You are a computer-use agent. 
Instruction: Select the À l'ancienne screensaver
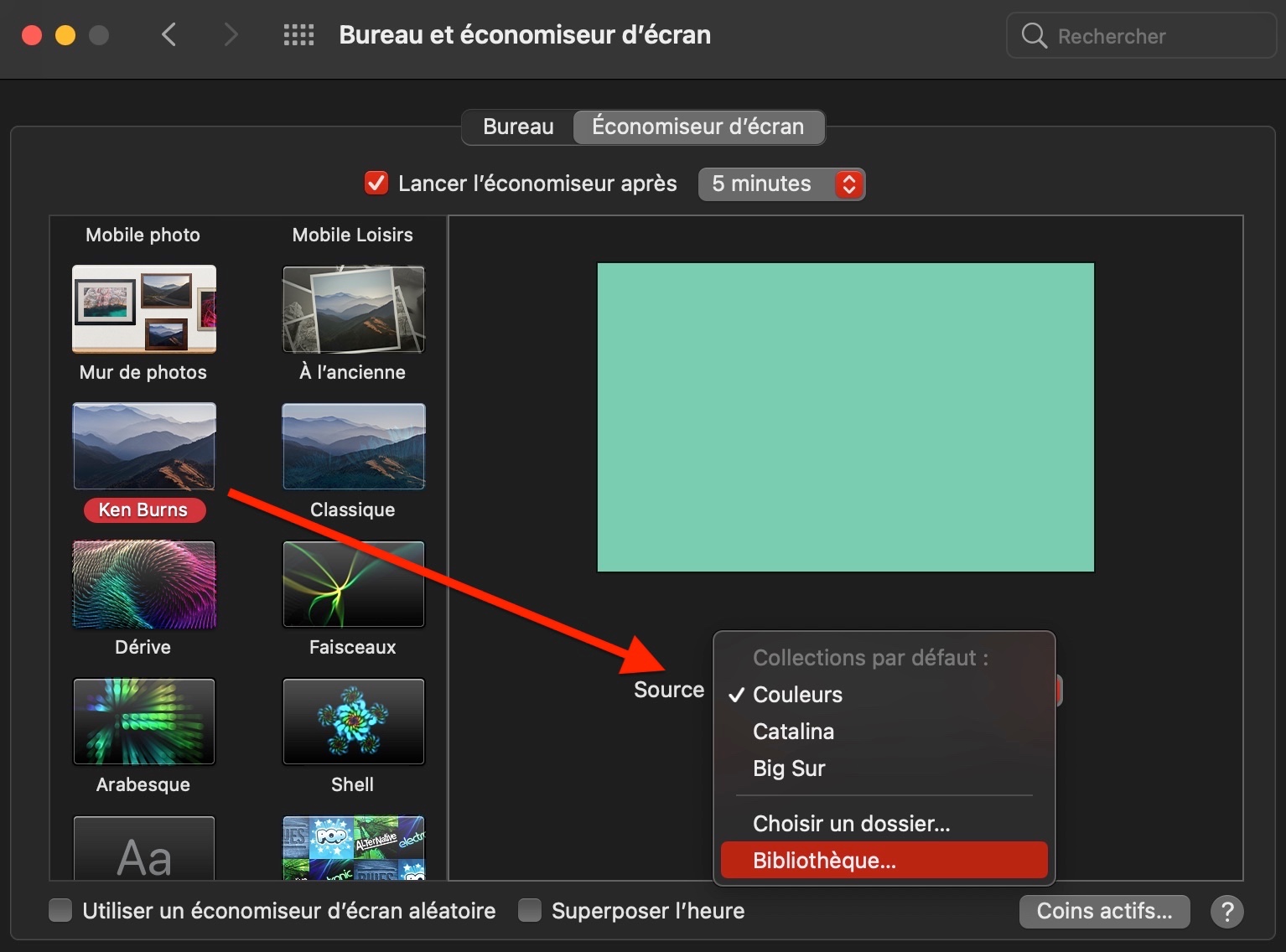click(354, 309)
